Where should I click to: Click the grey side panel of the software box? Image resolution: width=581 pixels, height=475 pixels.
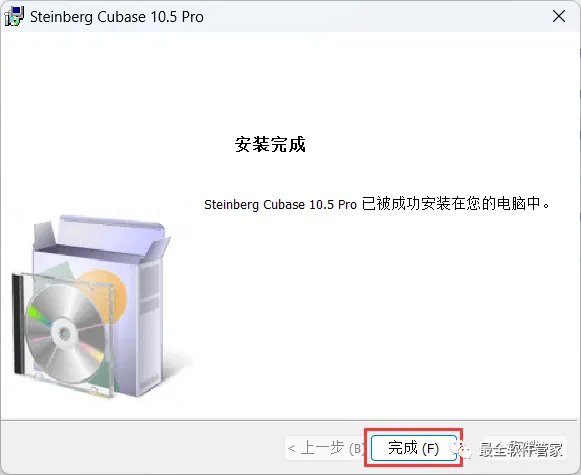click(150, 326)
